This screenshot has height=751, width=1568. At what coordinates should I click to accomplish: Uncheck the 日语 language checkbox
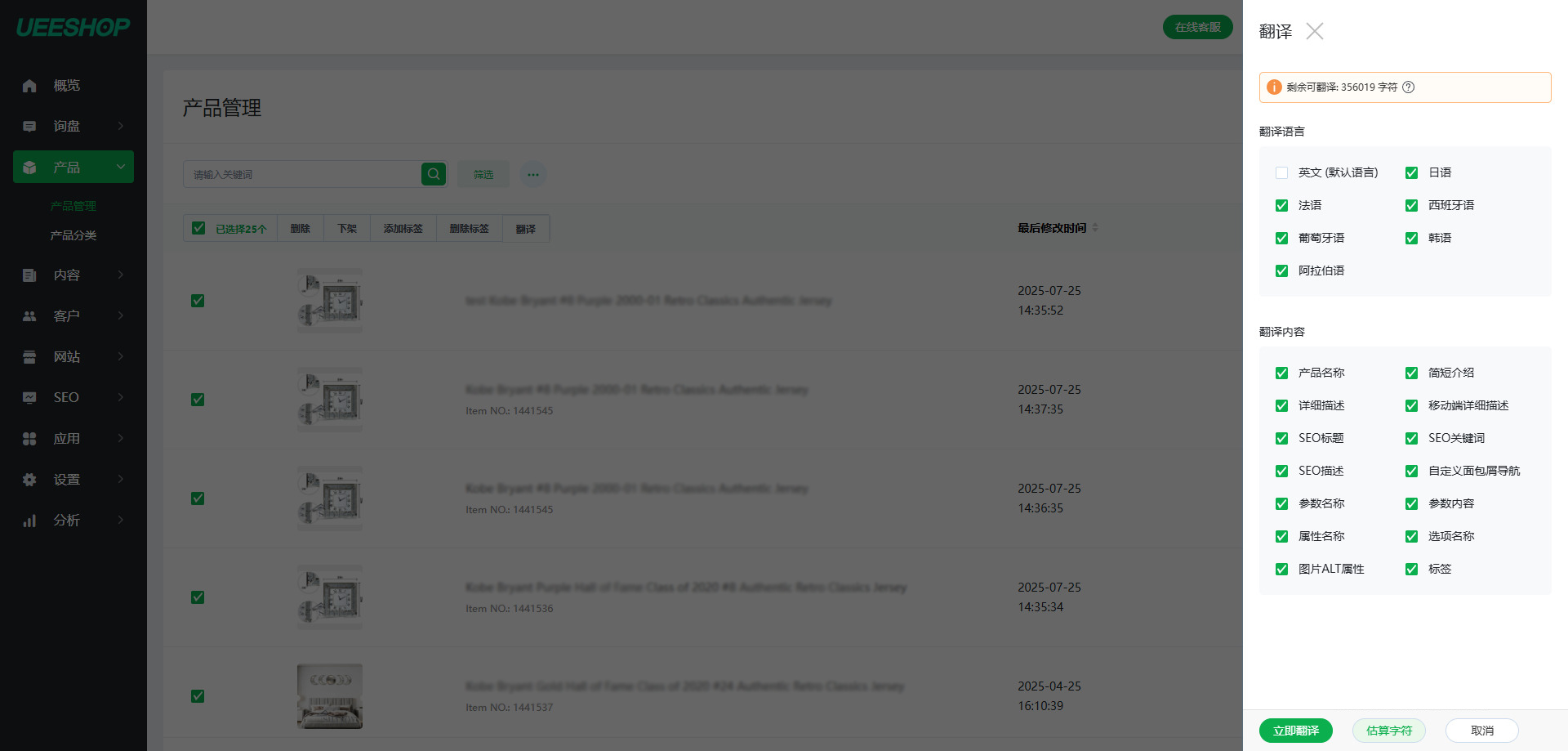(x=1411, y=172)
